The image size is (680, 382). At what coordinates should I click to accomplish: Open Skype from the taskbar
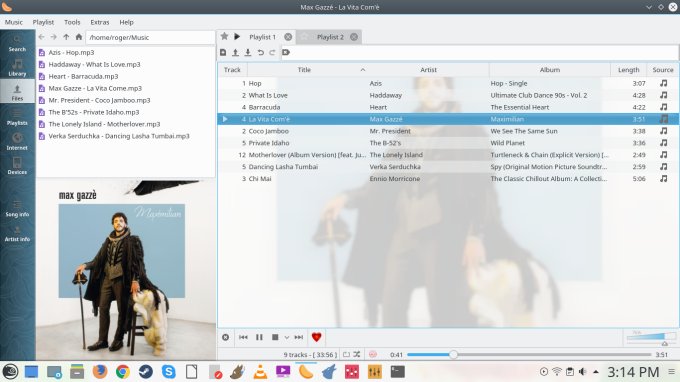[169, 372]
